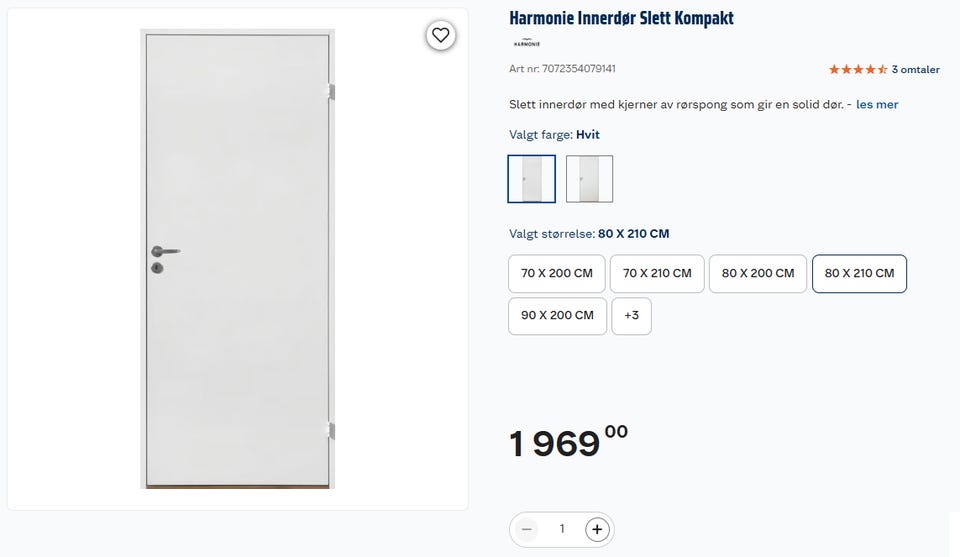Click the quantity number field

pos(562,529)
